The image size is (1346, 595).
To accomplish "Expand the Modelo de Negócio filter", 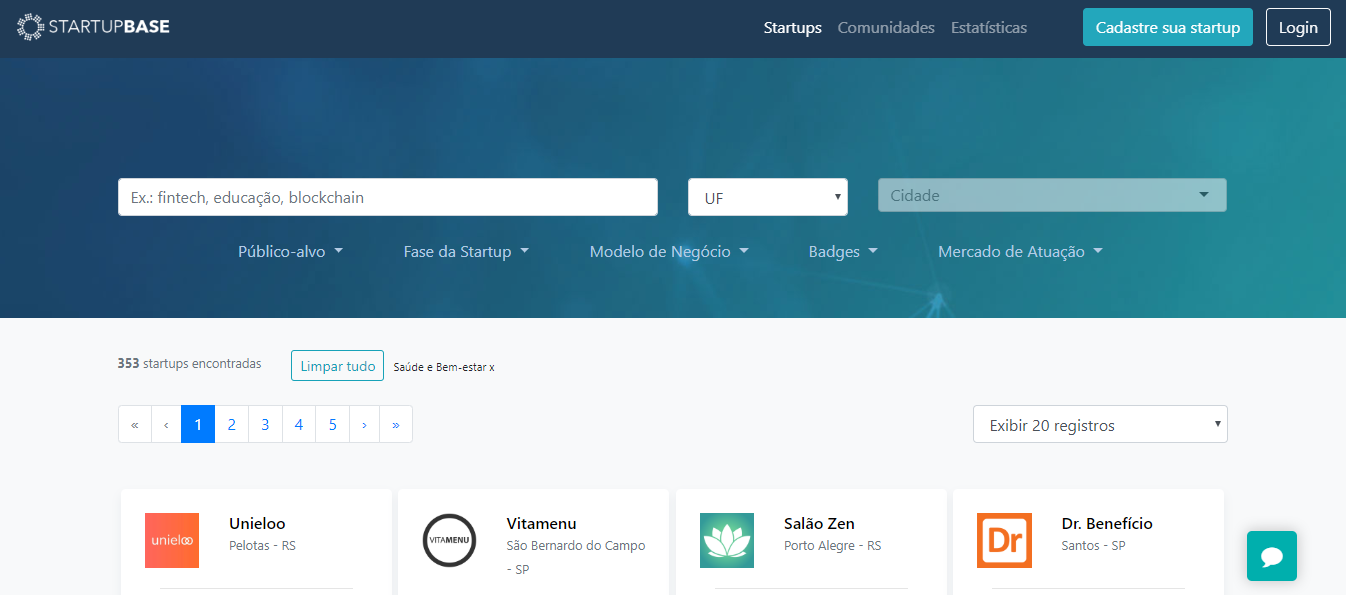I will 669,251.
